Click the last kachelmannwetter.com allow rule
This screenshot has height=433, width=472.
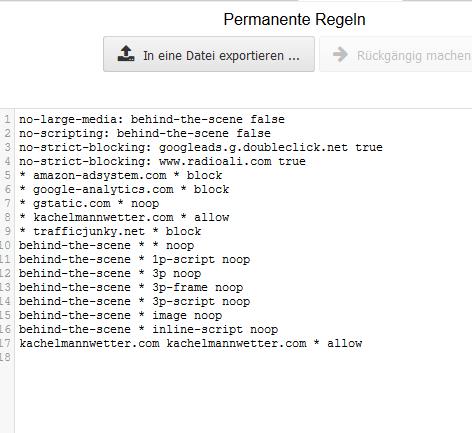[x=190, y=343]
